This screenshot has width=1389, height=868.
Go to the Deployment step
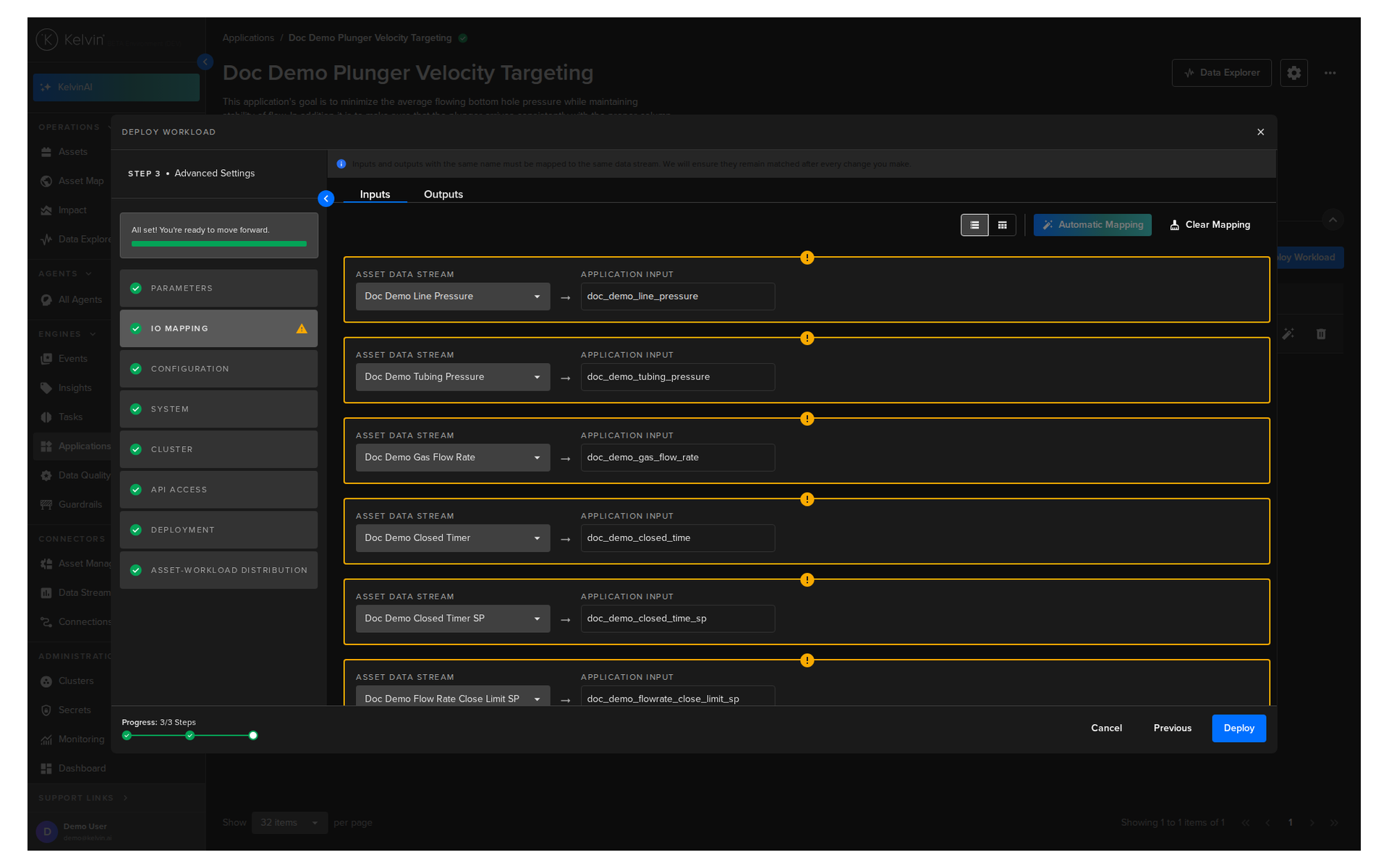[x=218, y=530]
